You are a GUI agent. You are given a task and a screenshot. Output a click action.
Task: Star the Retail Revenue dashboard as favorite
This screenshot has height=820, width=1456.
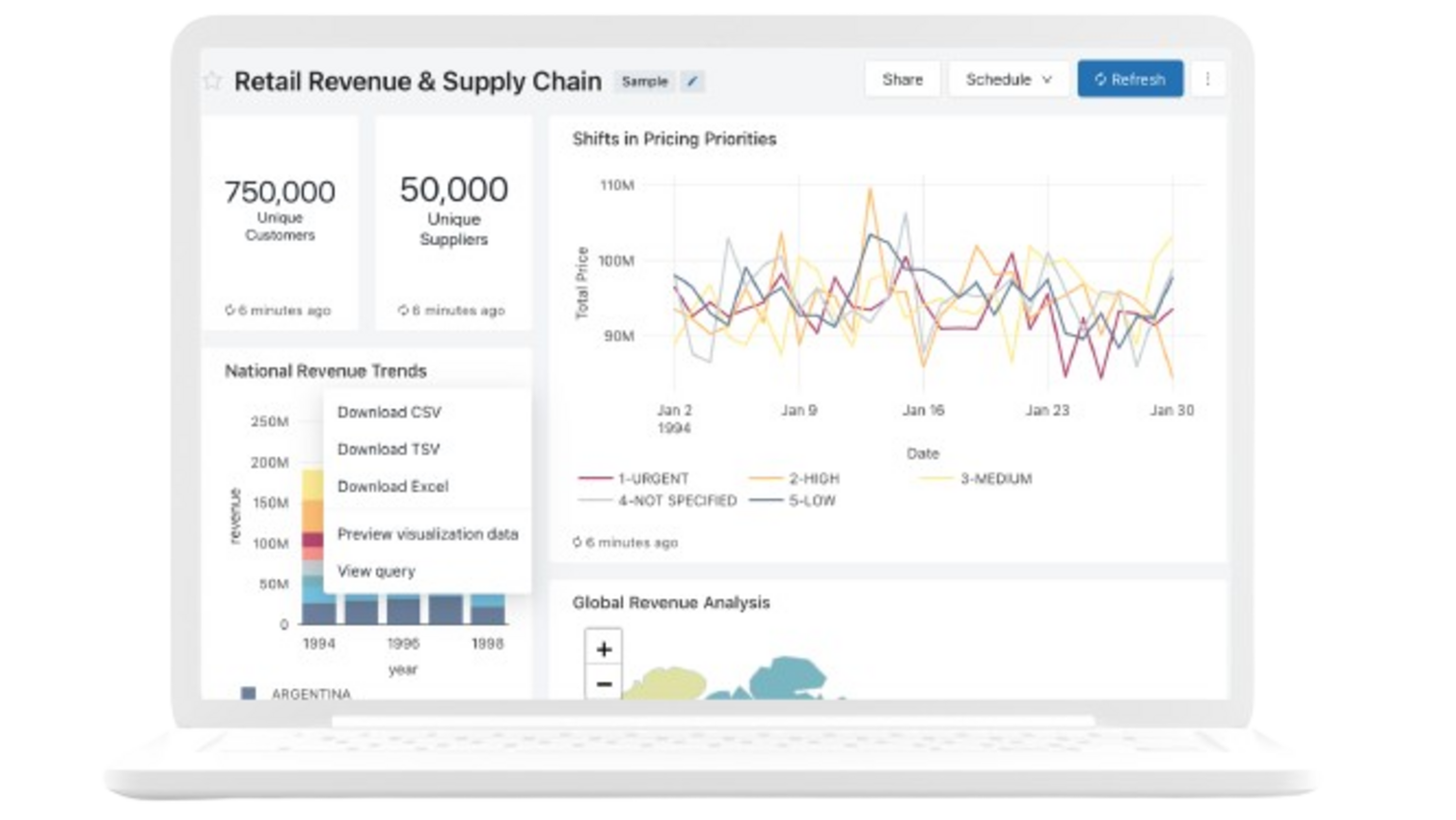pyautogui.click(x=212, y=81)
